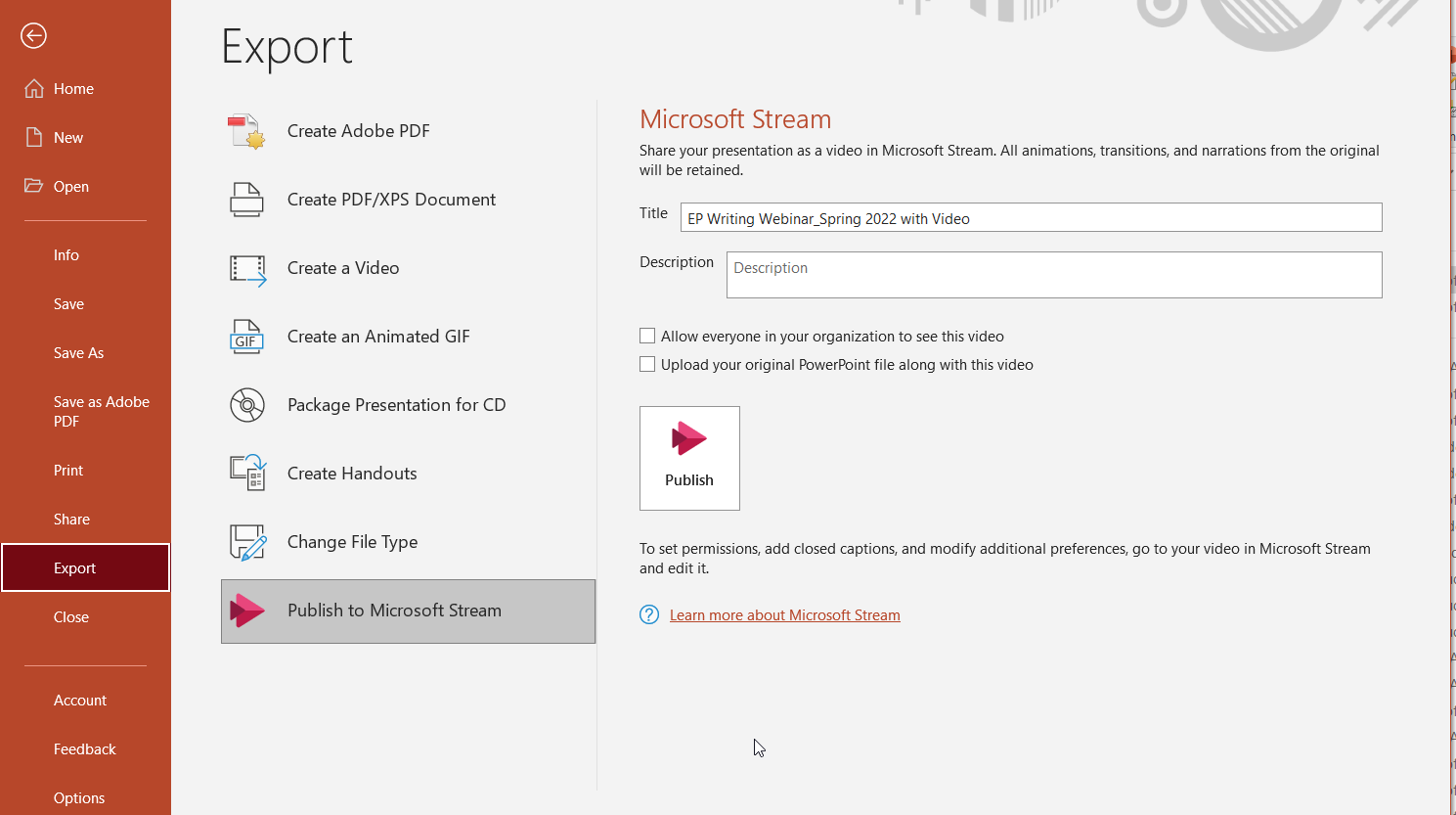The height and width of the screenshot is (815, 1456).
Task: Click the Package for CD disc icon
Action: tap(247, 405)
